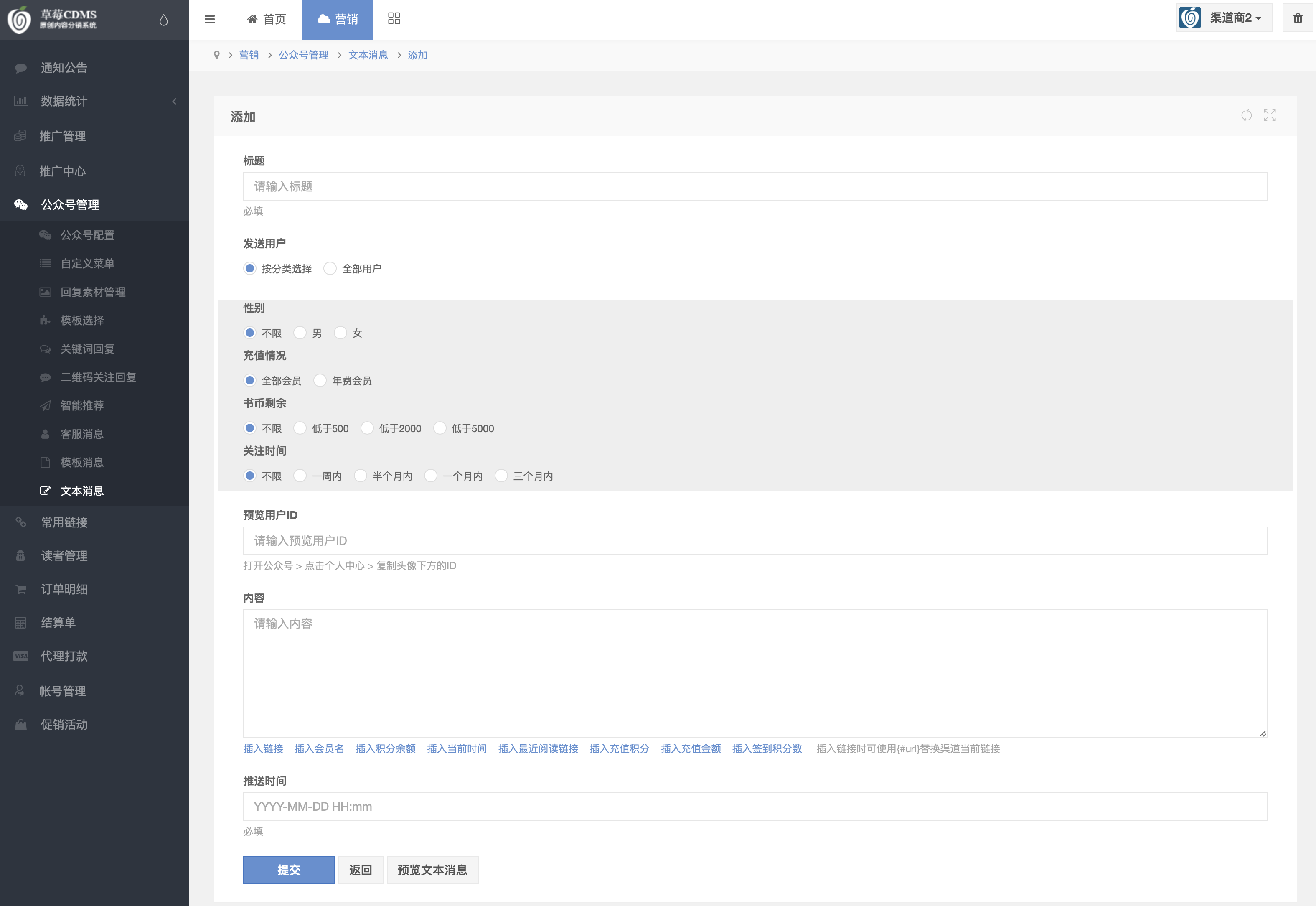Click the 代理打款 VISA card icon

pos(21,656)
